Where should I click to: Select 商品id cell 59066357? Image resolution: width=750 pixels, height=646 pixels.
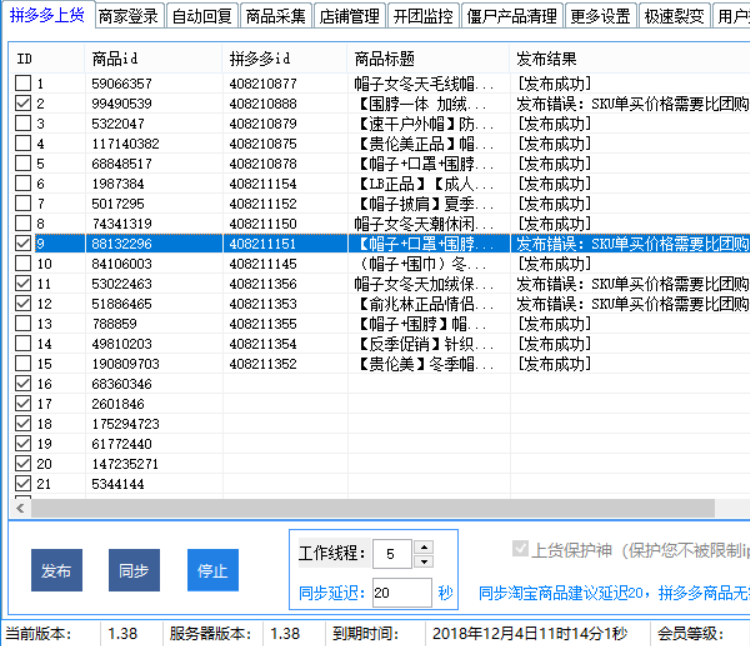tap(122, 84)
